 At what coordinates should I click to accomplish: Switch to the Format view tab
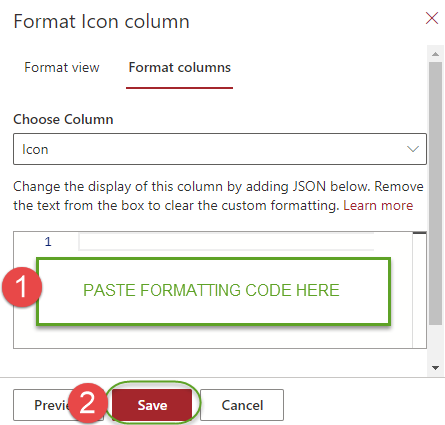click(x=62, y=67)
